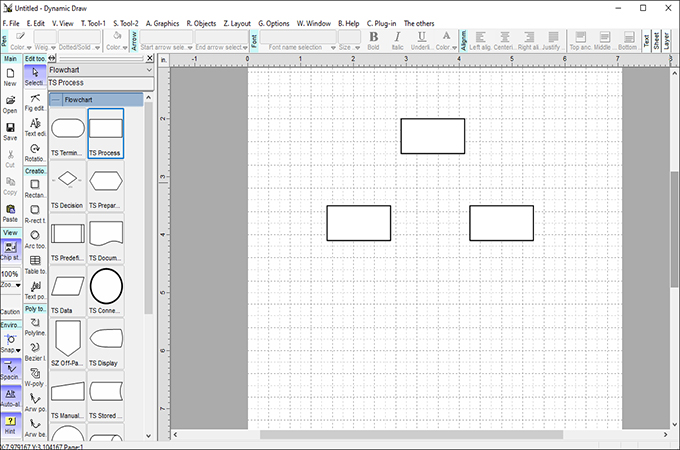Click the Copy icon in Main toolbar
Image resolution: width=680 pixels, height=450 pixels.
pyautogui.click(x=10, y=186)
